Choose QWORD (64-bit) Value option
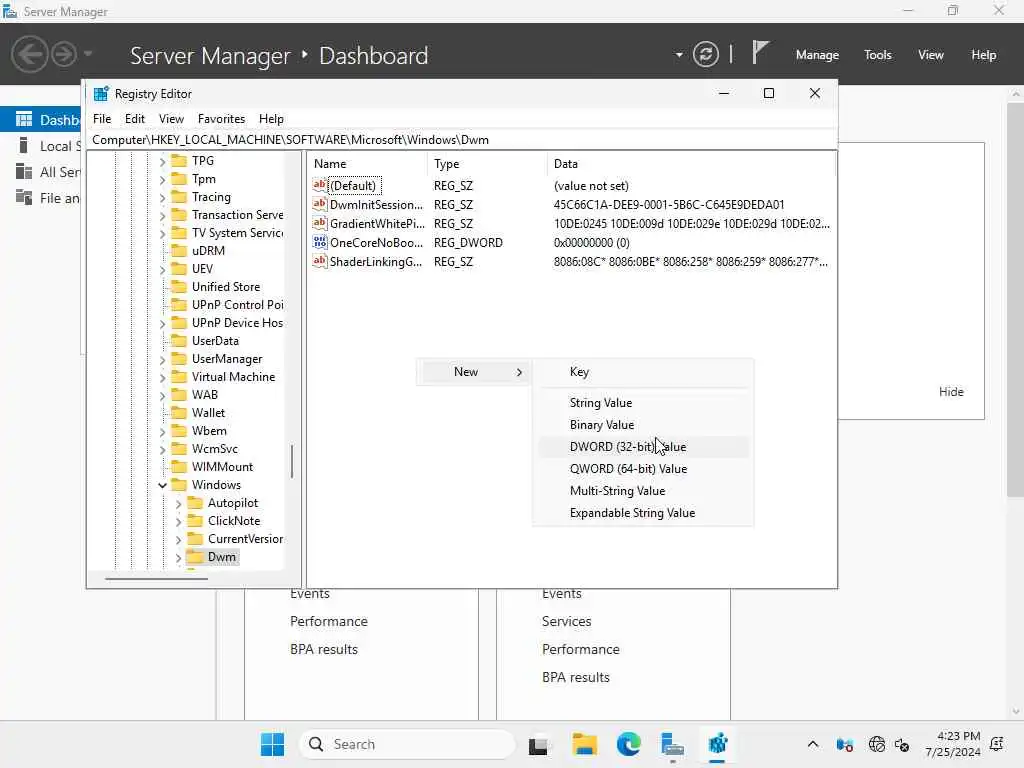The image size is (1024, 768). tap(643, 469)
